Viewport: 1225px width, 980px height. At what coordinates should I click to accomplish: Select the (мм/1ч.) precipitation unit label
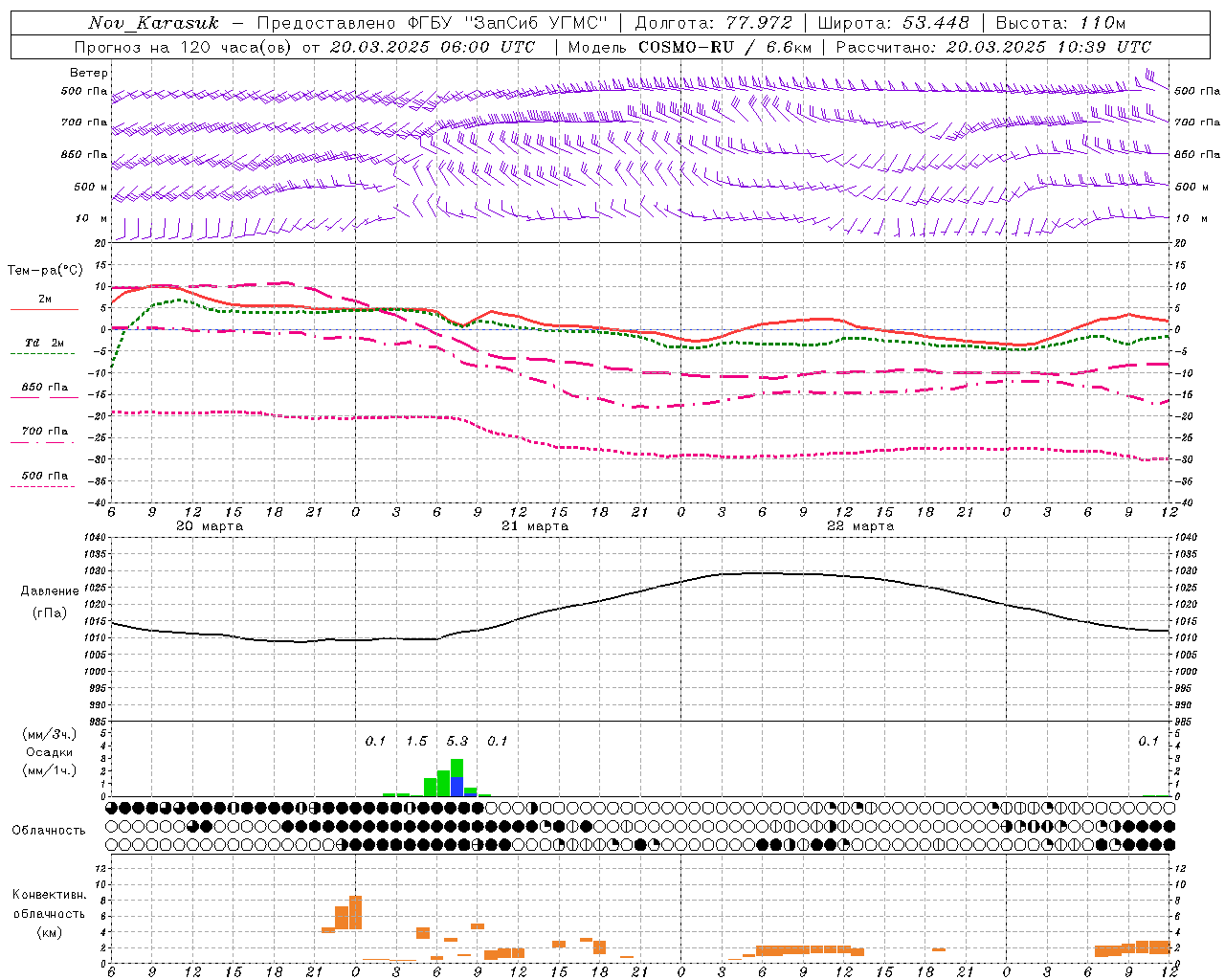[50, 770]
